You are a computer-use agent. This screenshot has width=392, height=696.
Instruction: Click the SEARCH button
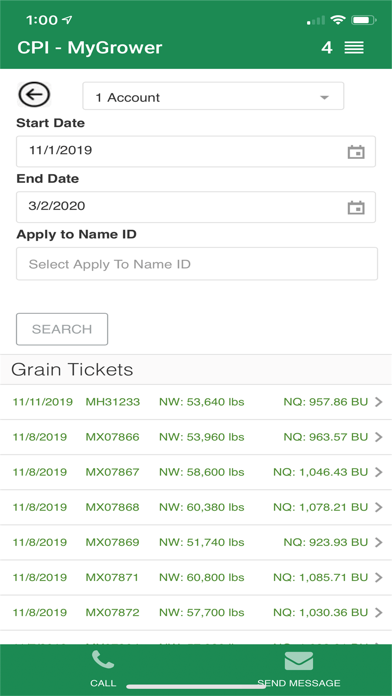coord(62,329)
